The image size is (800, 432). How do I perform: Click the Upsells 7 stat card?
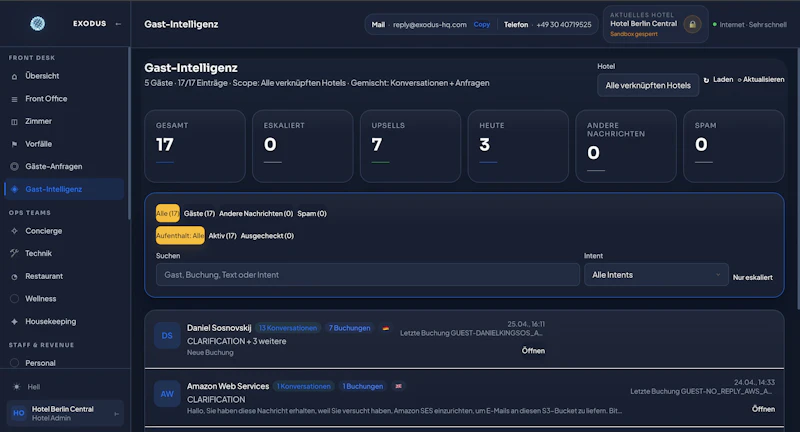(x=410, y=146)
